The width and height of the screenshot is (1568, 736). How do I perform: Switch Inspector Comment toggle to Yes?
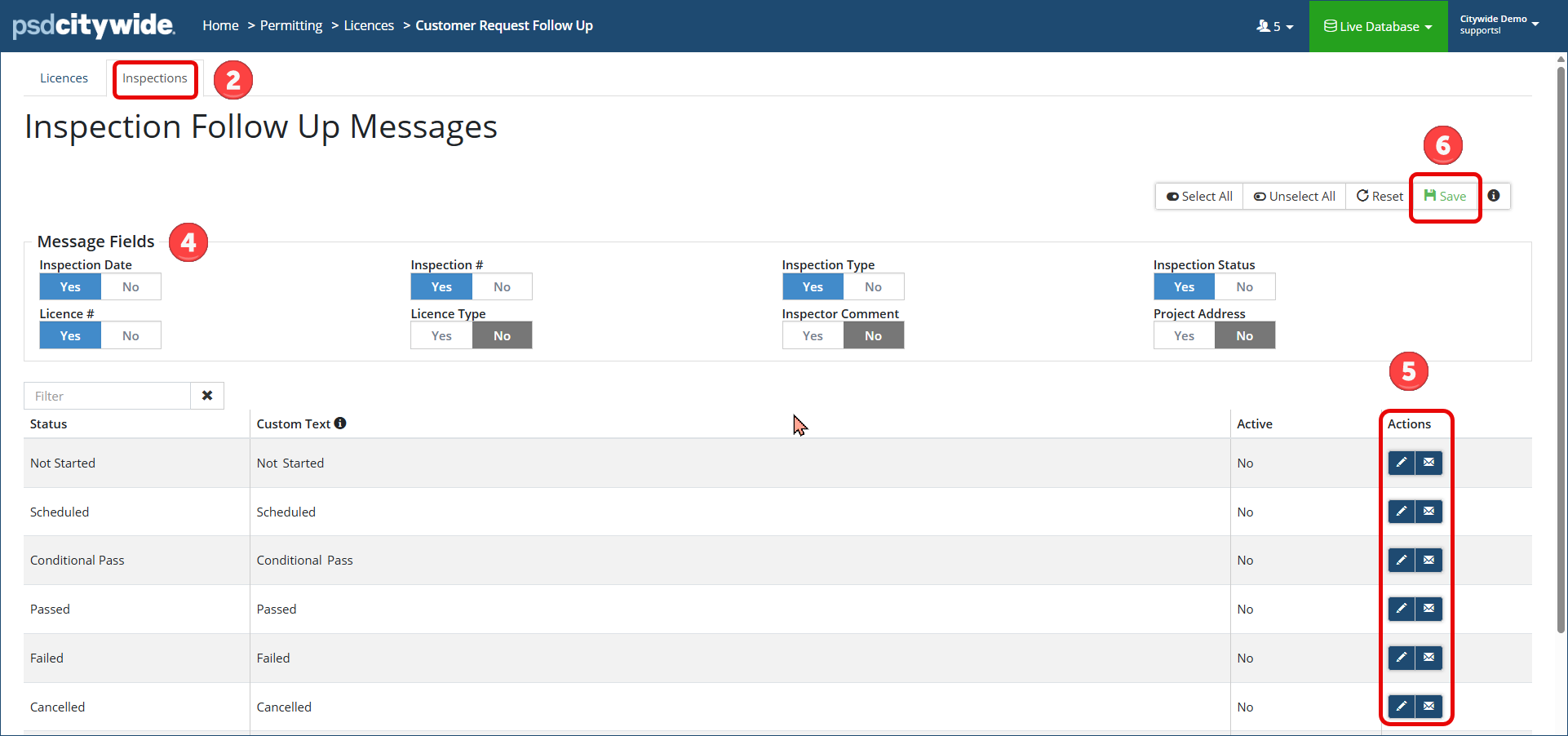point(813,336)
